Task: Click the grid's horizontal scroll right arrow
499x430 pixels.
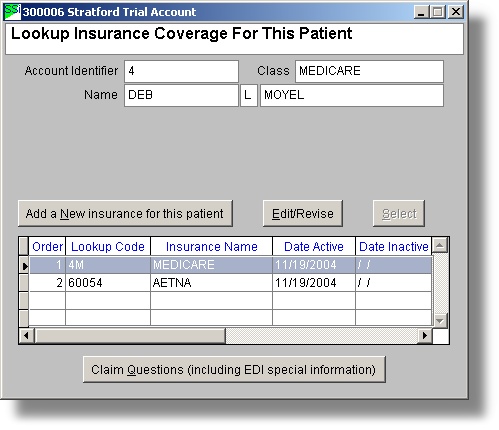Action: pyautogui.click(x=425, y=335)
